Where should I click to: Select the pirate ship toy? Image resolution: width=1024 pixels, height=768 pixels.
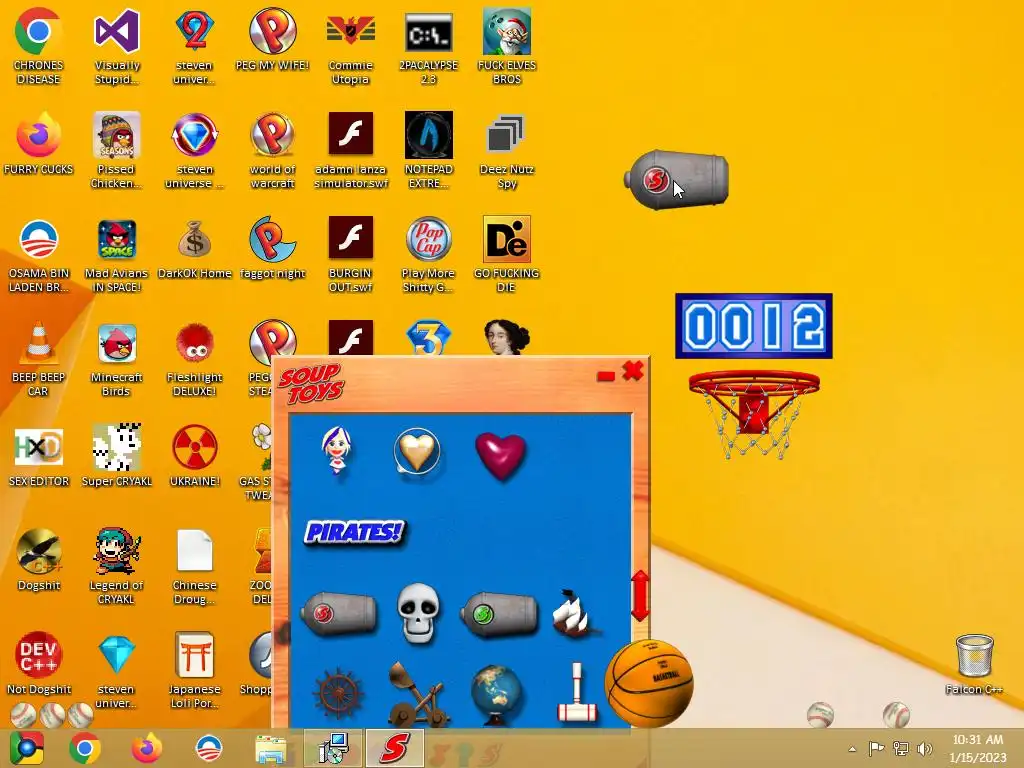574,613
